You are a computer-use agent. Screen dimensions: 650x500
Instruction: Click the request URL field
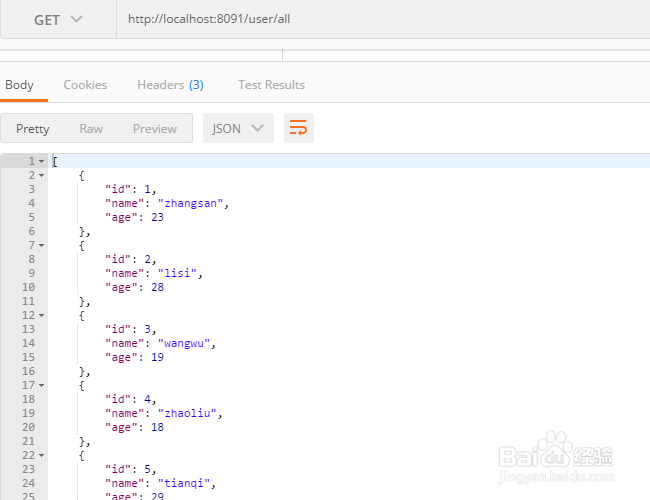[383, 19]
